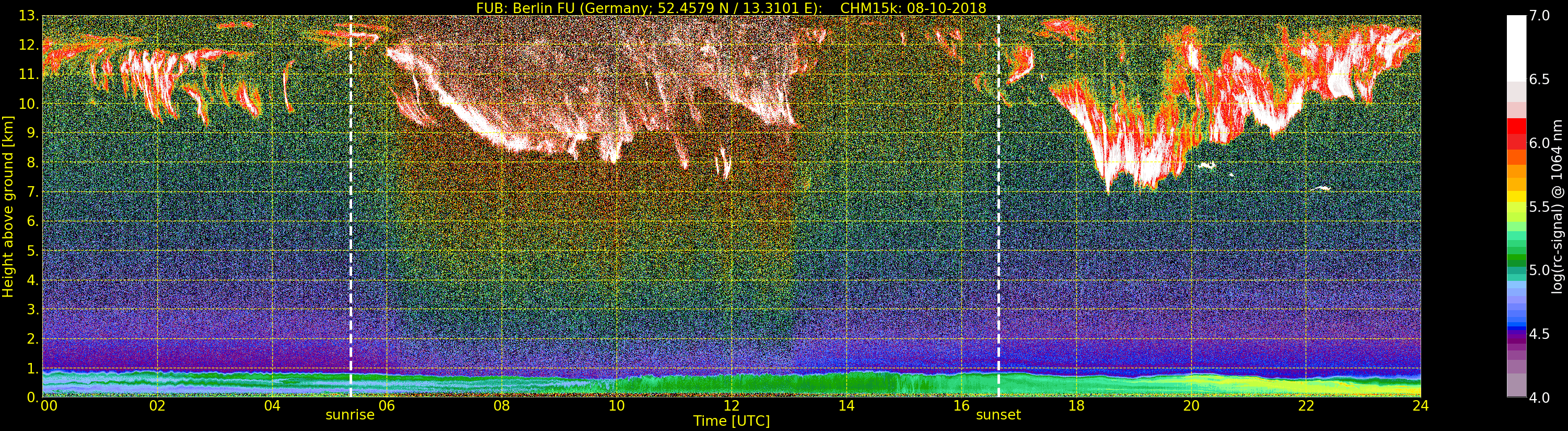
Task: Click time axis tick label "16"
Action: [961, 405]
